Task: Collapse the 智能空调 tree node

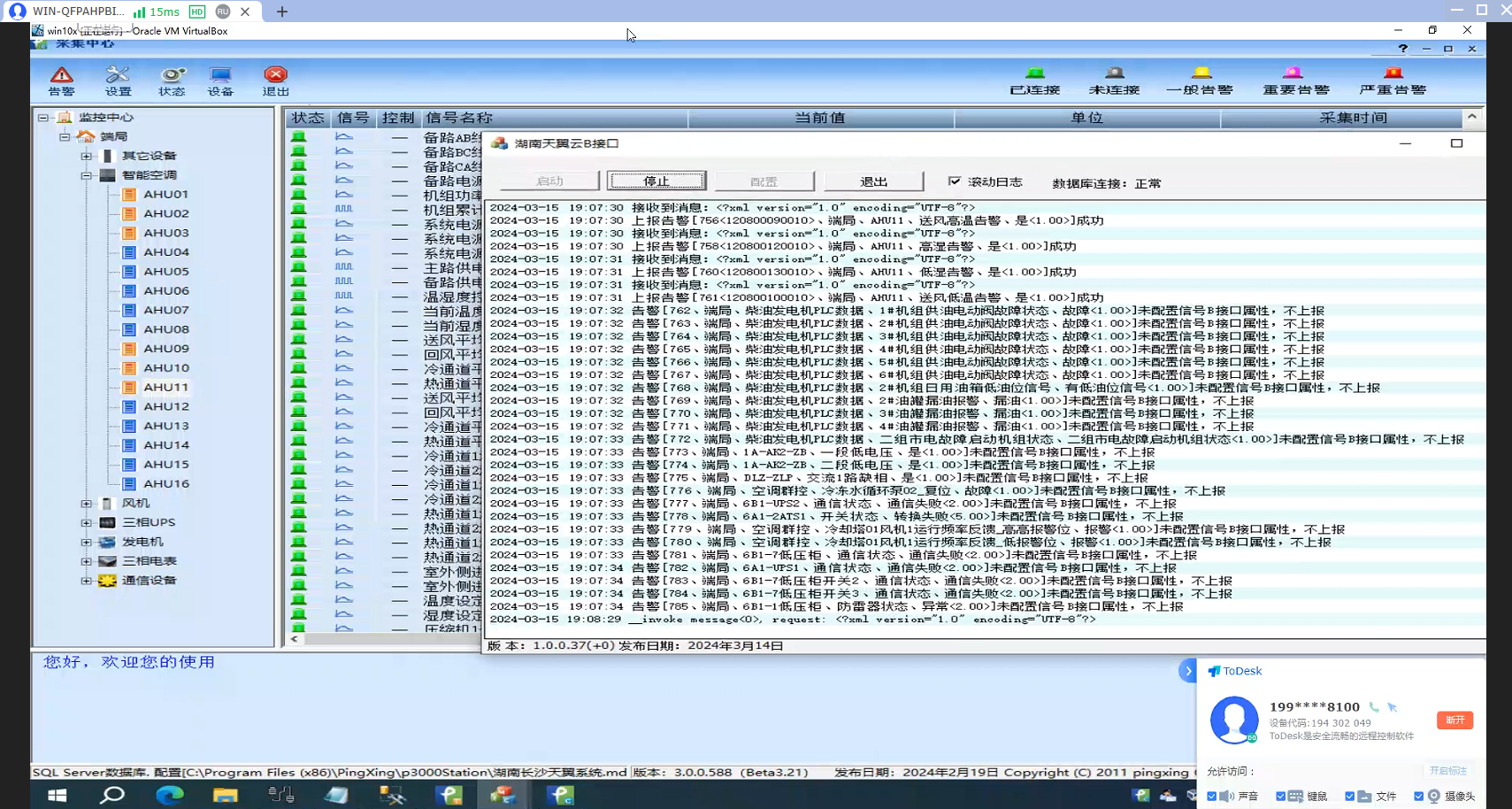Action: [x=87, y=175]
